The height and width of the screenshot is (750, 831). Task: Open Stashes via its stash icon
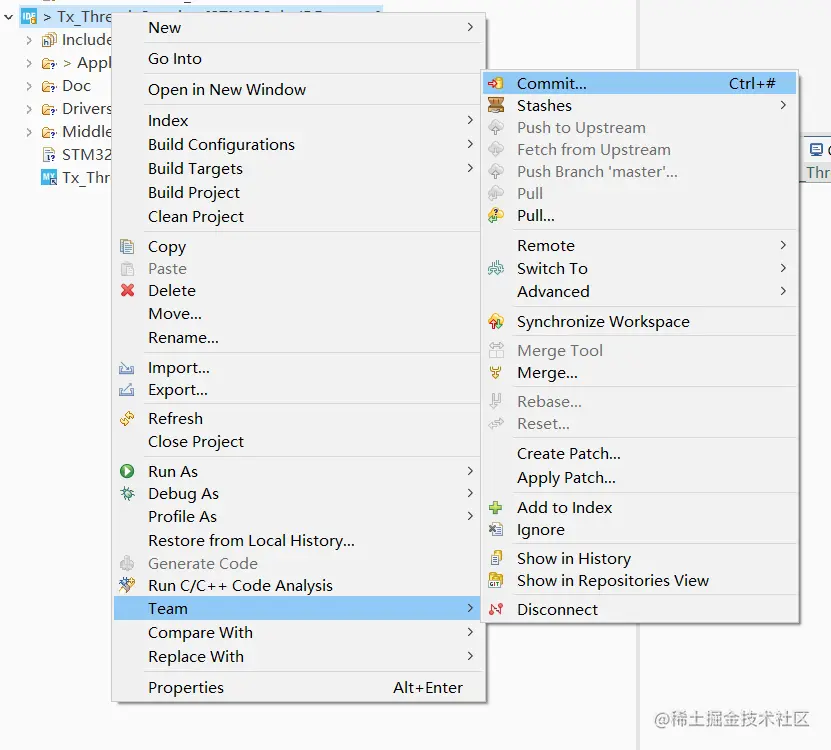pyautogui.click(x=497, y=105)
